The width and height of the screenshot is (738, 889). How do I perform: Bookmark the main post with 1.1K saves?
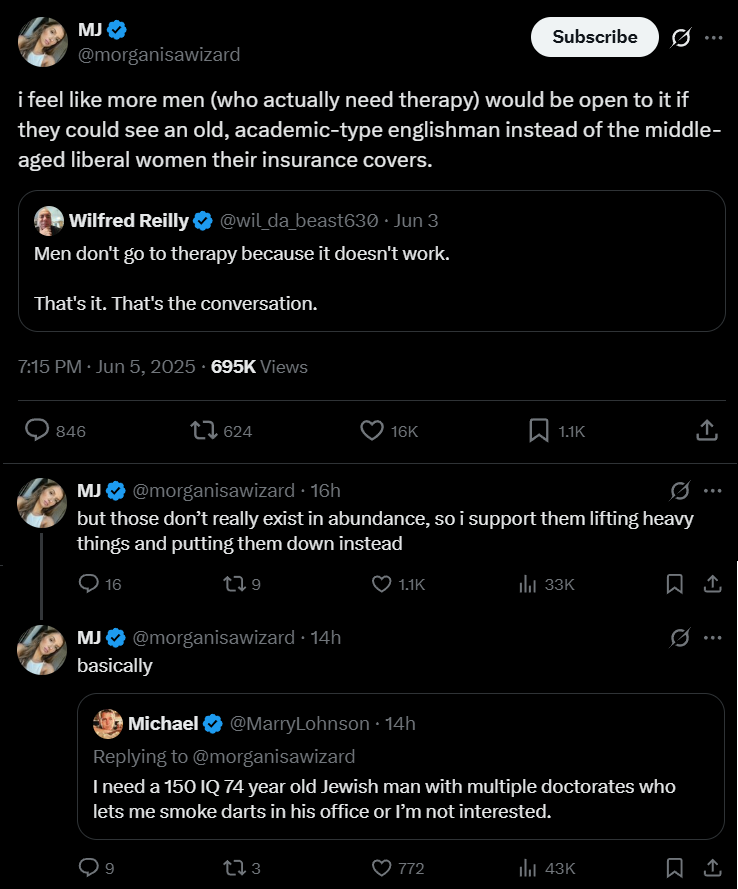coord(539,430)
